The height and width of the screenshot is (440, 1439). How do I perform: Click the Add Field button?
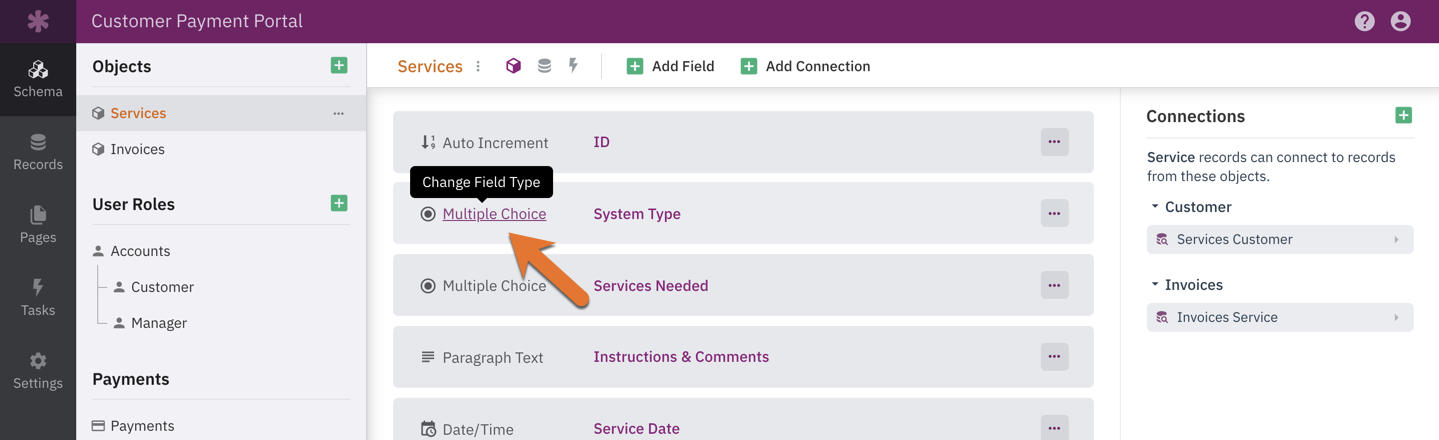tap(670, 66)
